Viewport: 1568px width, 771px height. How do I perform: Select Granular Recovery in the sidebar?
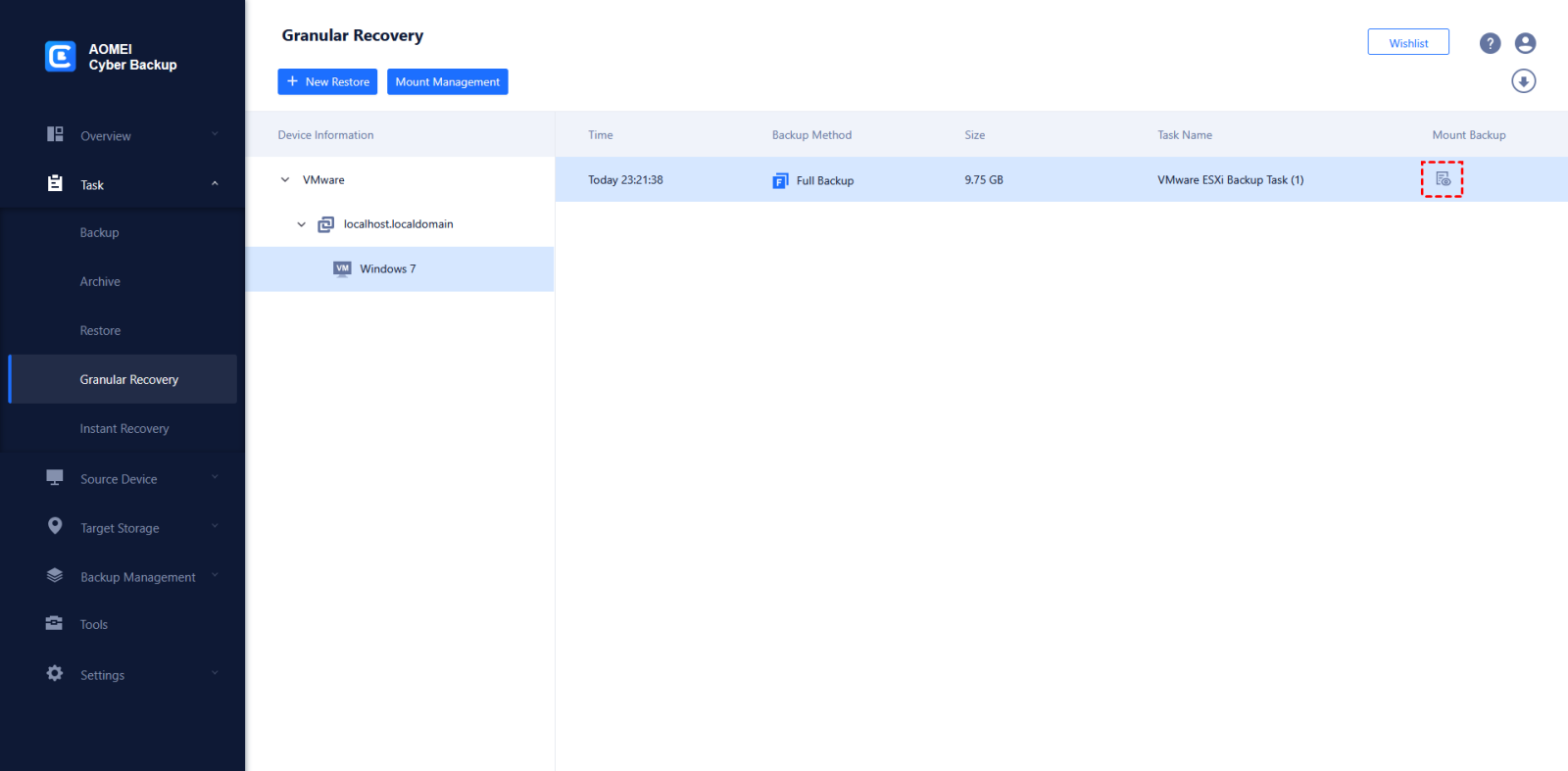[122, 379]
